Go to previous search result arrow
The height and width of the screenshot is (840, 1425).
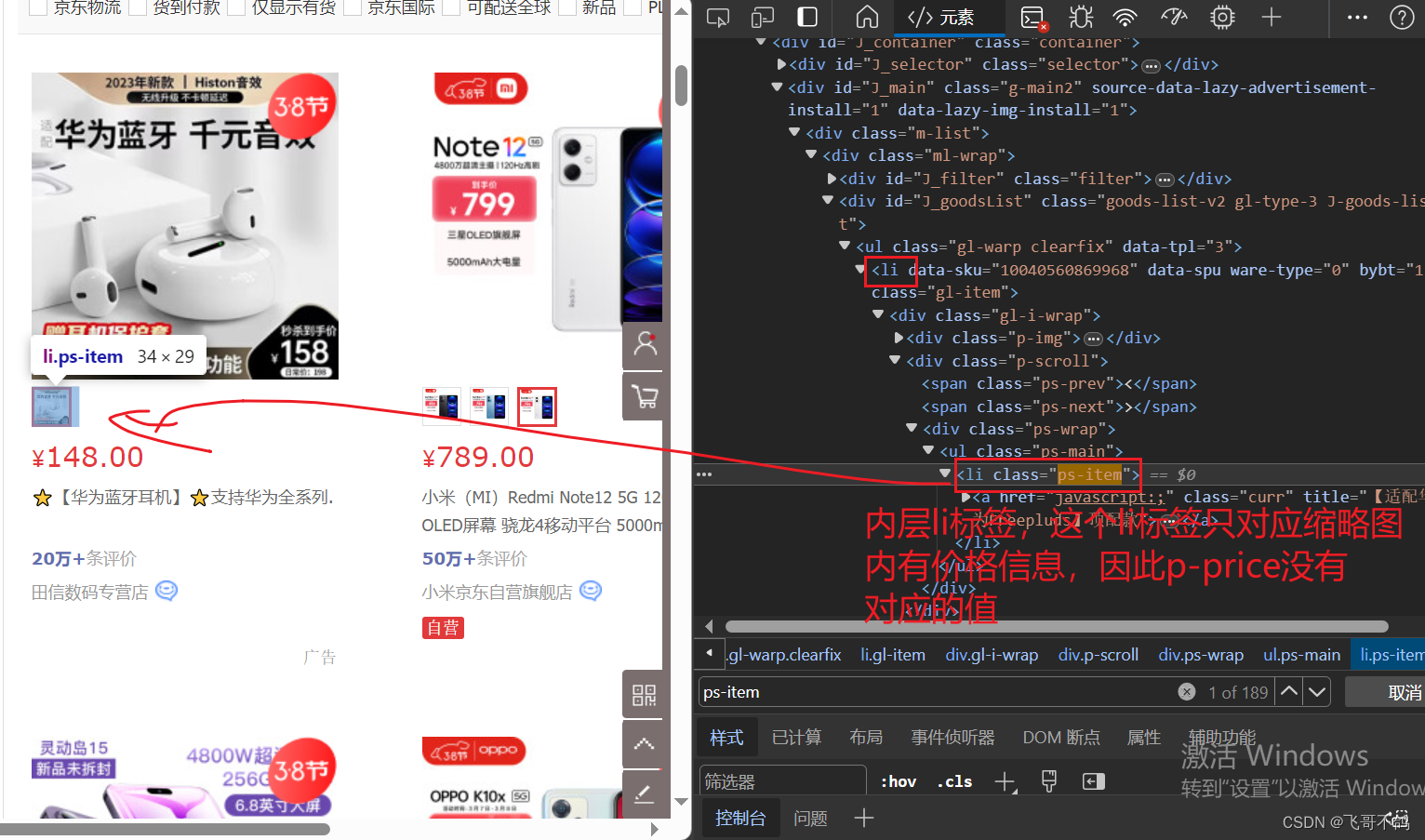pyautogui.click(x=1289, y=691)
